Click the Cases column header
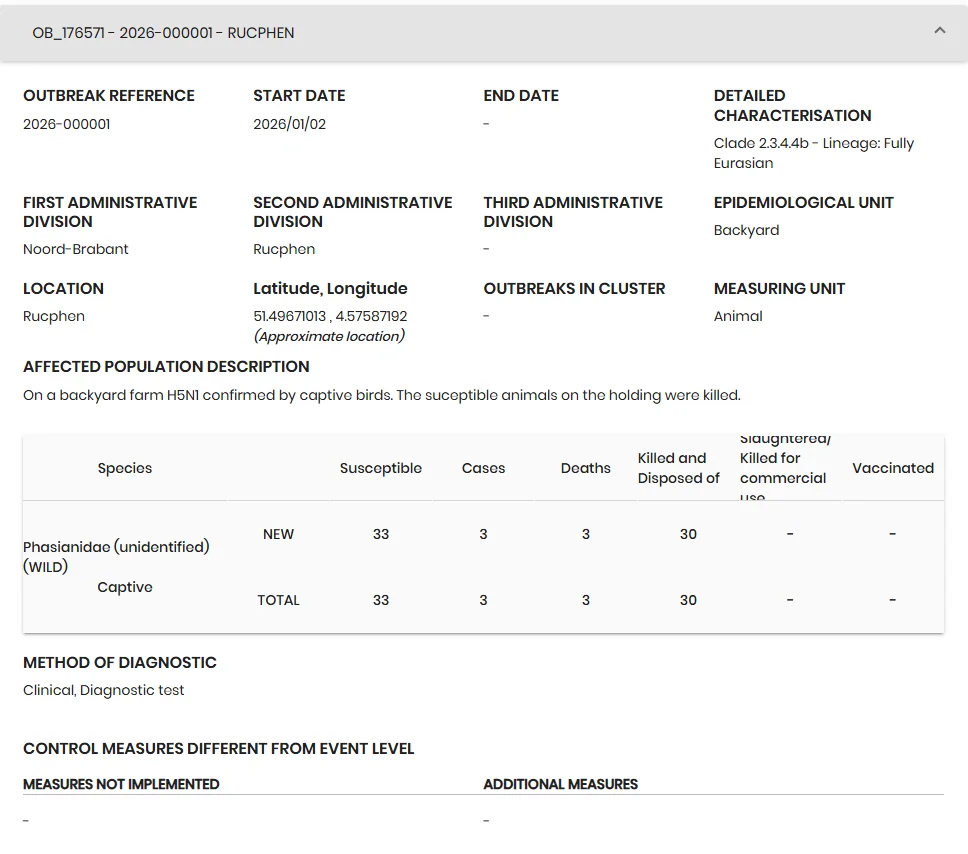The image size is (968, 854). 483,468
